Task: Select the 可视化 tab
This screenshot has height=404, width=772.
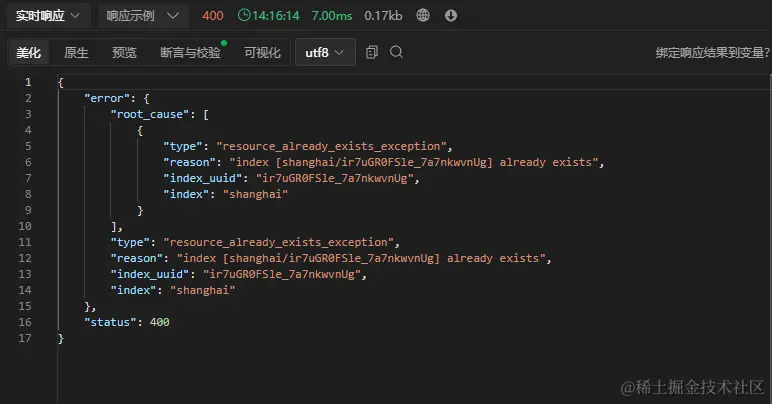Action: point(262,53)
